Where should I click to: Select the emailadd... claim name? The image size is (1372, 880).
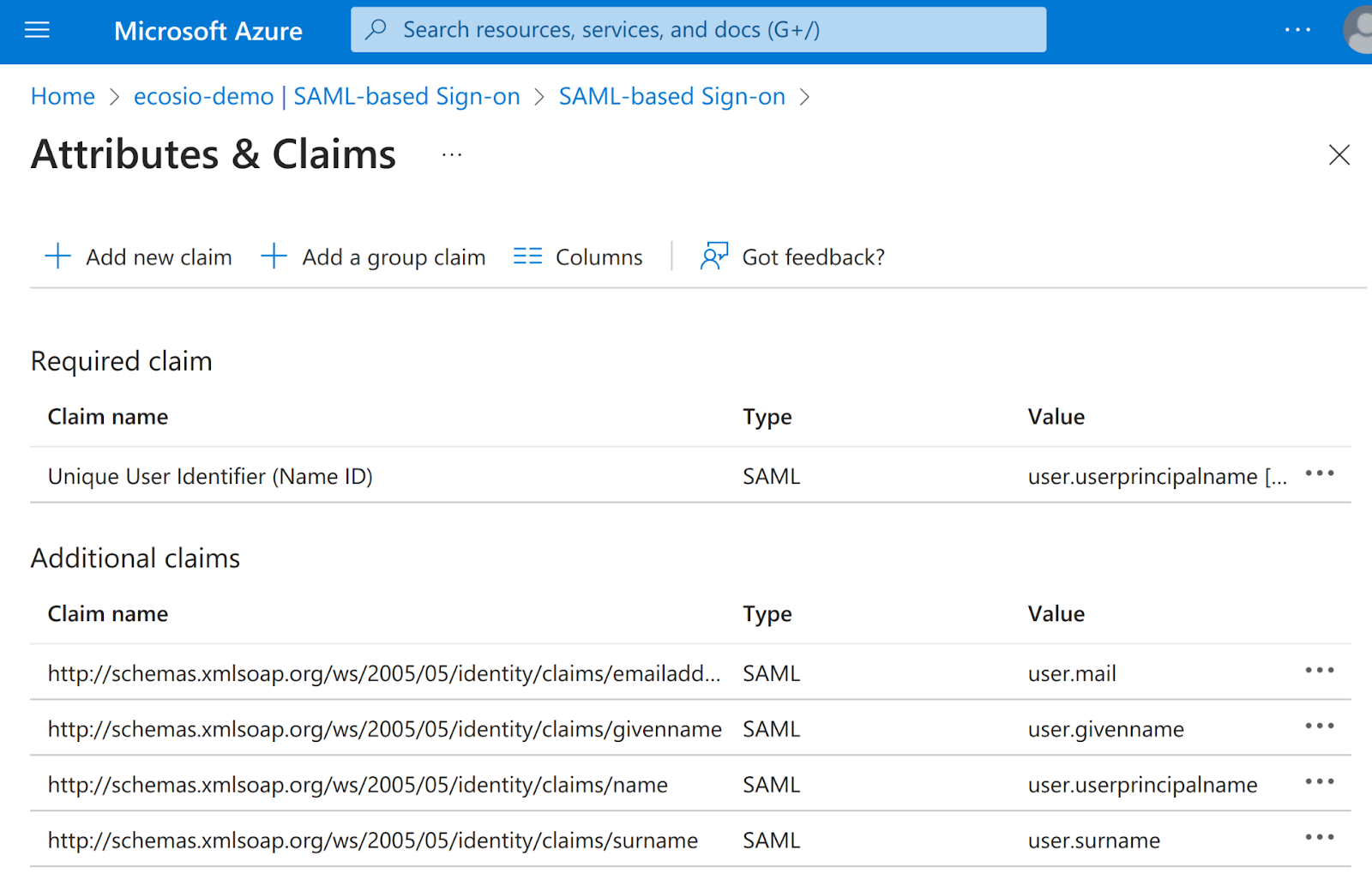point(384,674)
